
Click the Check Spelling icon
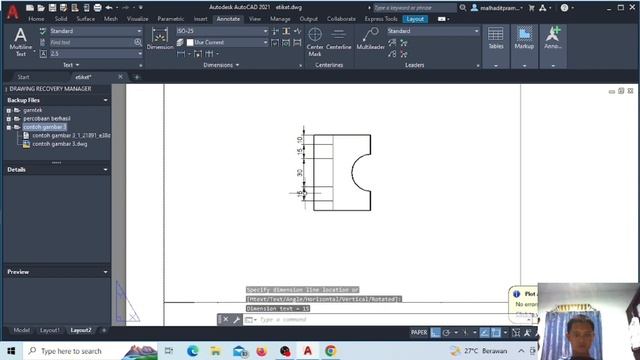point(43,31)
